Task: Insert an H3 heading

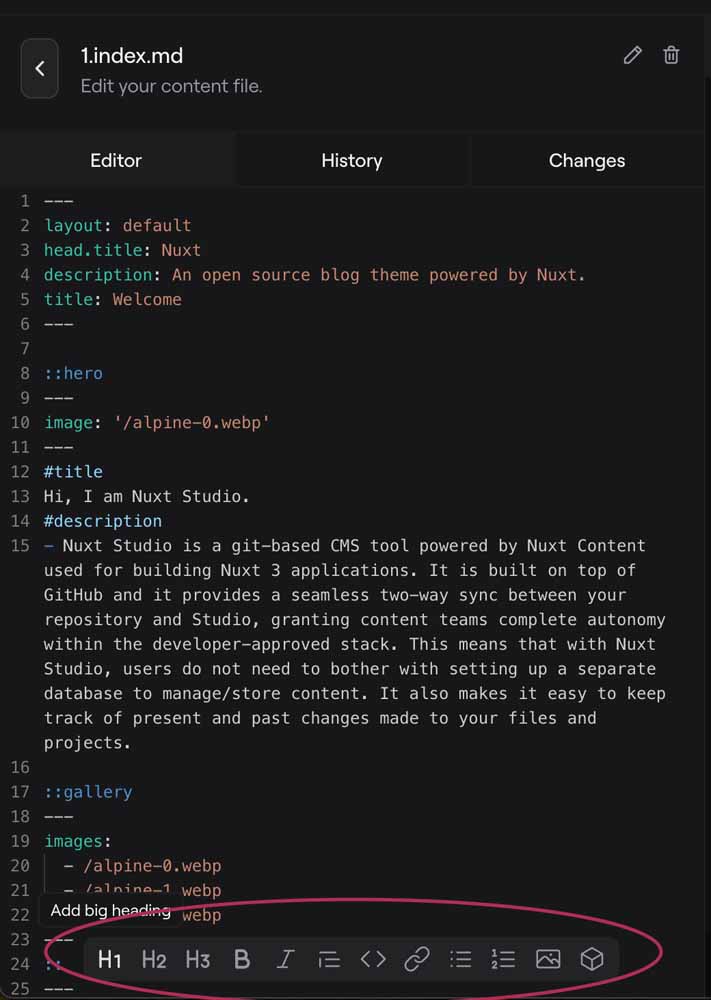Action: 197,959
